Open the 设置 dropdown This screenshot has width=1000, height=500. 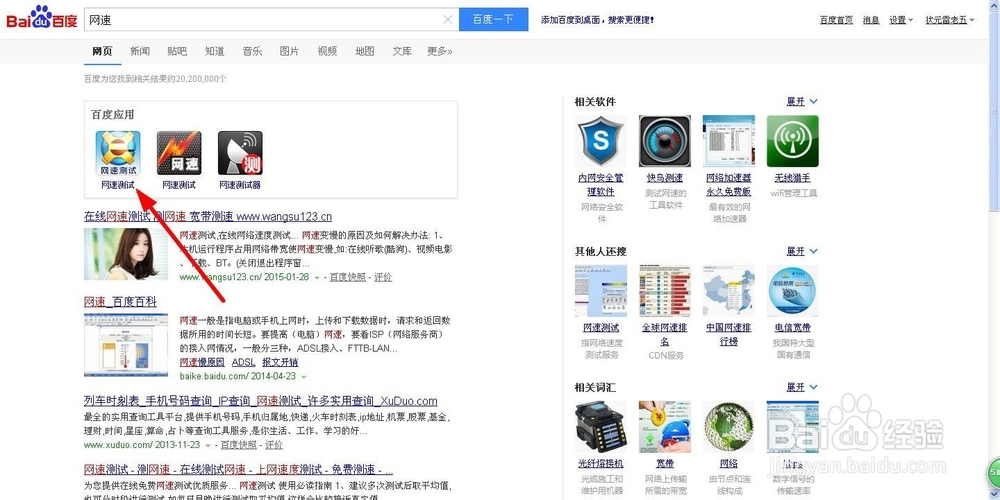(901, 20)
